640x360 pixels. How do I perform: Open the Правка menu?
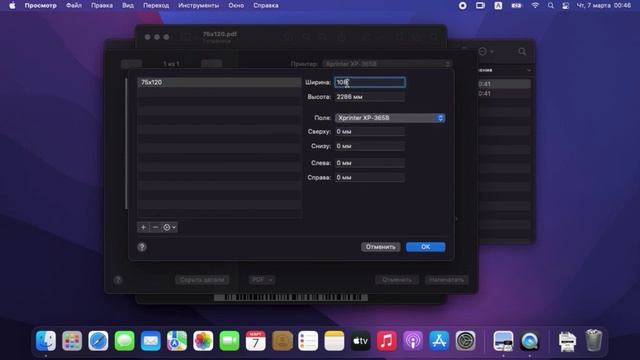(x=102, y=6)
